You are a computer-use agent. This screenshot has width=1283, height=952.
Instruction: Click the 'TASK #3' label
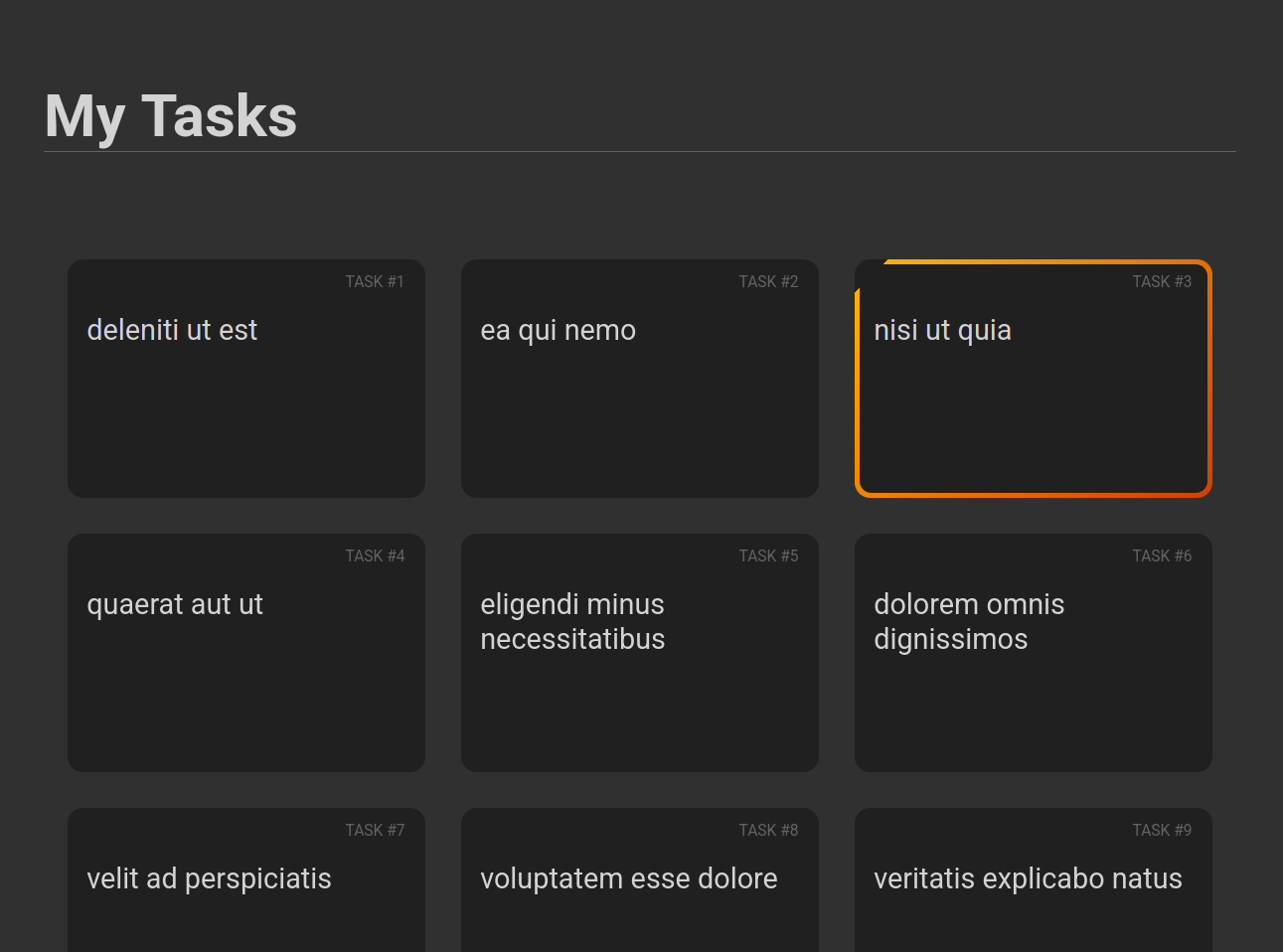[1162, 282]
